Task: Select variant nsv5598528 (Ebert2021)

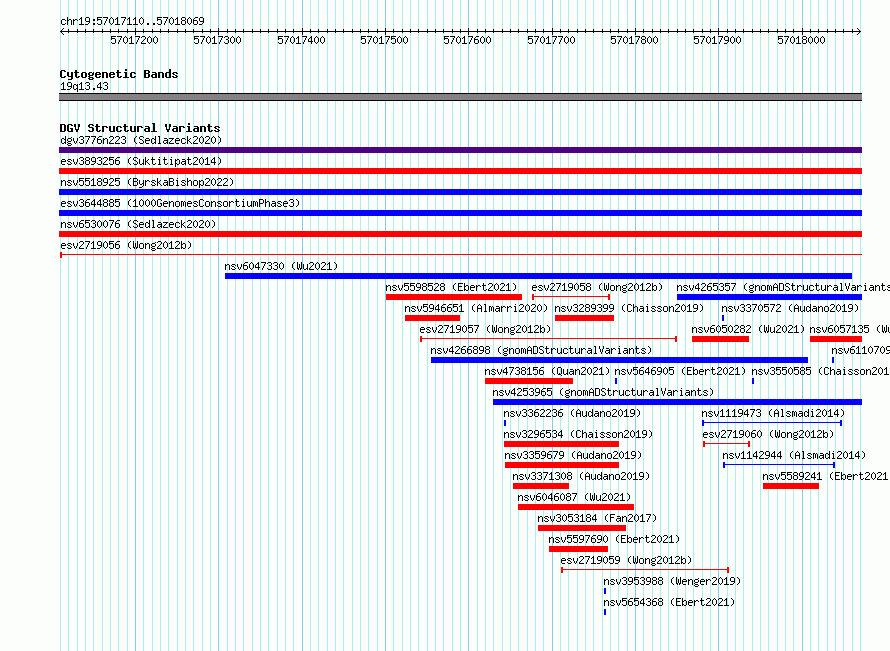Action: 451,287
